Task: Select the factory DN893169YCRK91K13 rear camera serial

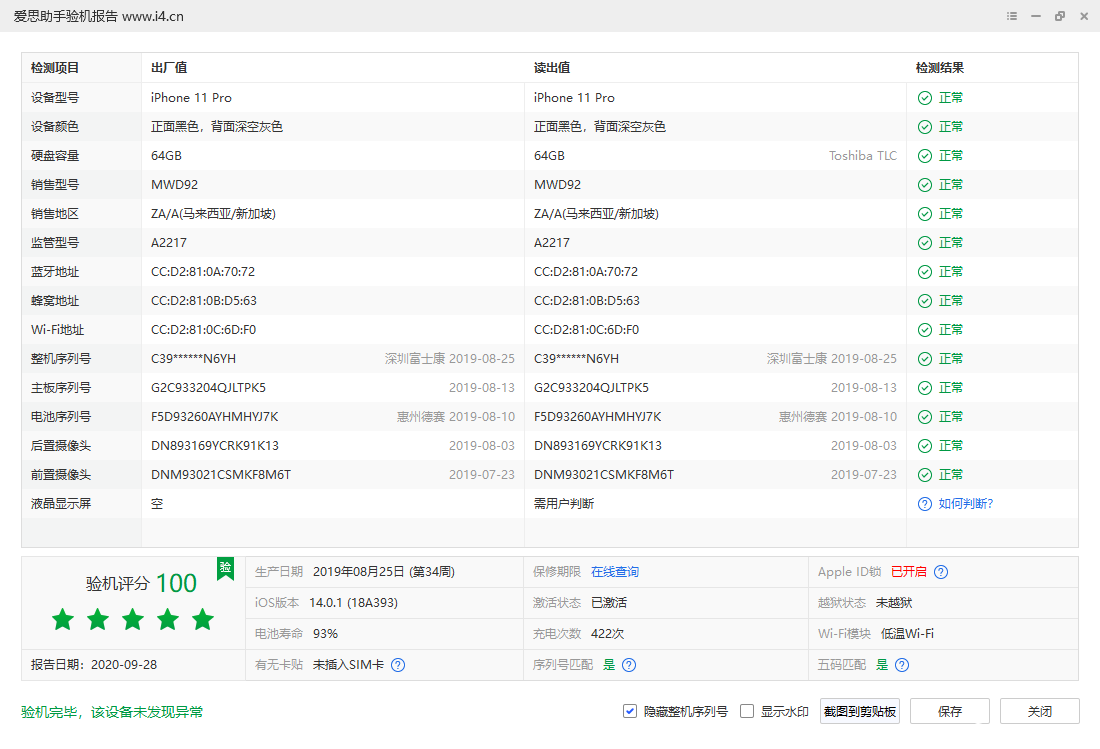Action: click(215, 446)
